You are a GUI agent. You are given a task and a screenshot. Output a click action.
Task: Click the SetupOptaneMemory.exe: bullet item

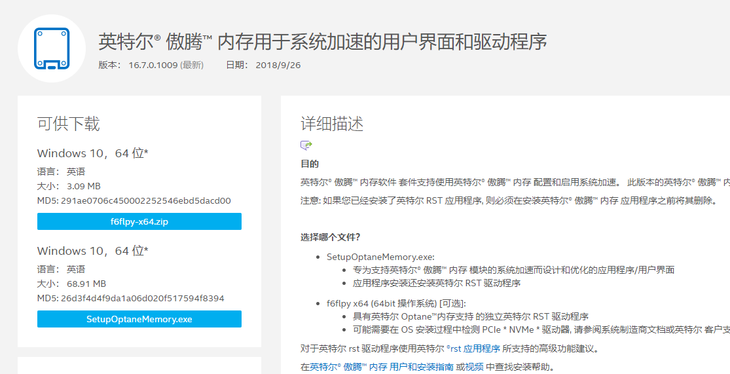[380, 257]
